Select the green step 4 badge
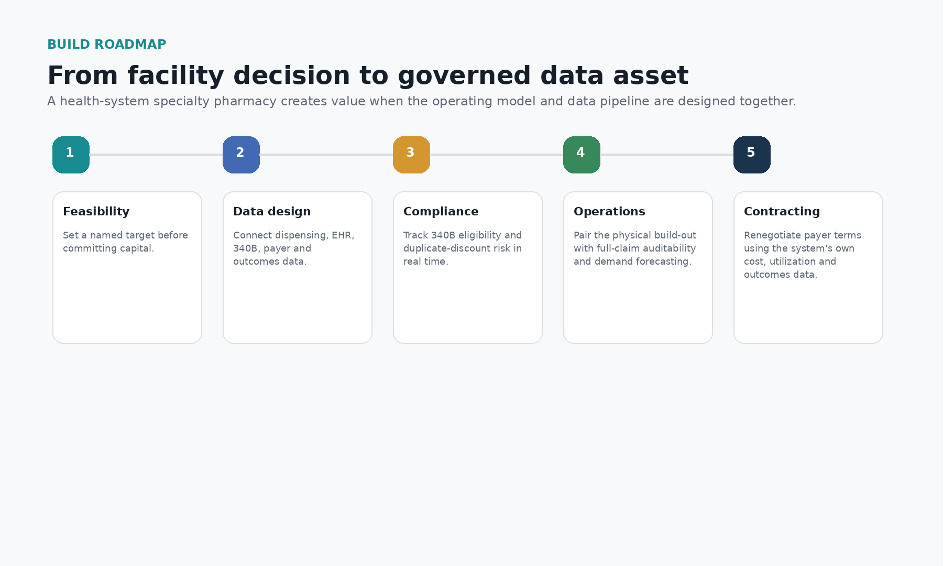Viewport: 944px width, 566px height. click(x=582, y=155)
